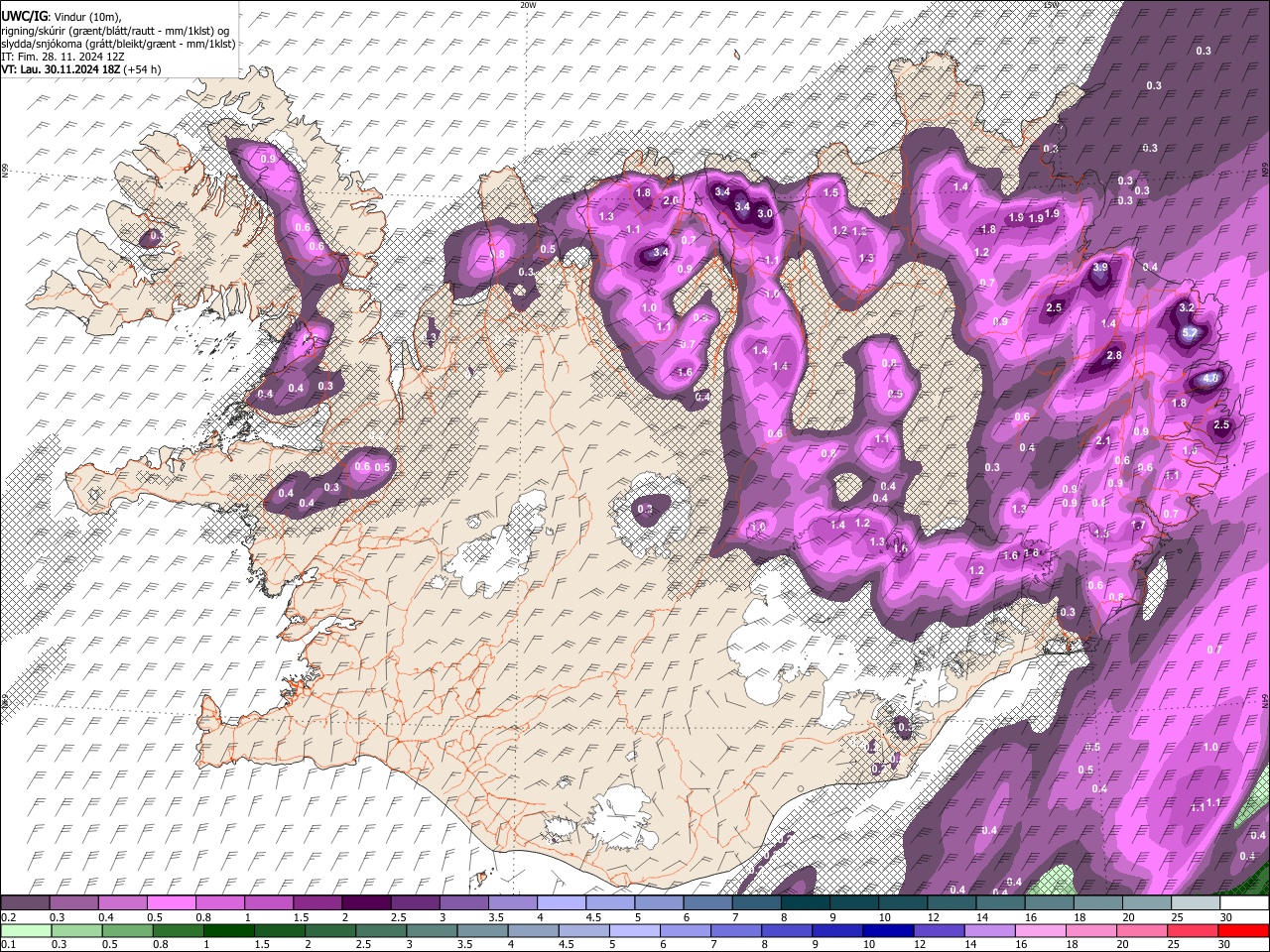Viewport: 1270px width, 952px height.
Task: Click the lower legend swatch between 25 and 30
Action: click(1195, 930)
